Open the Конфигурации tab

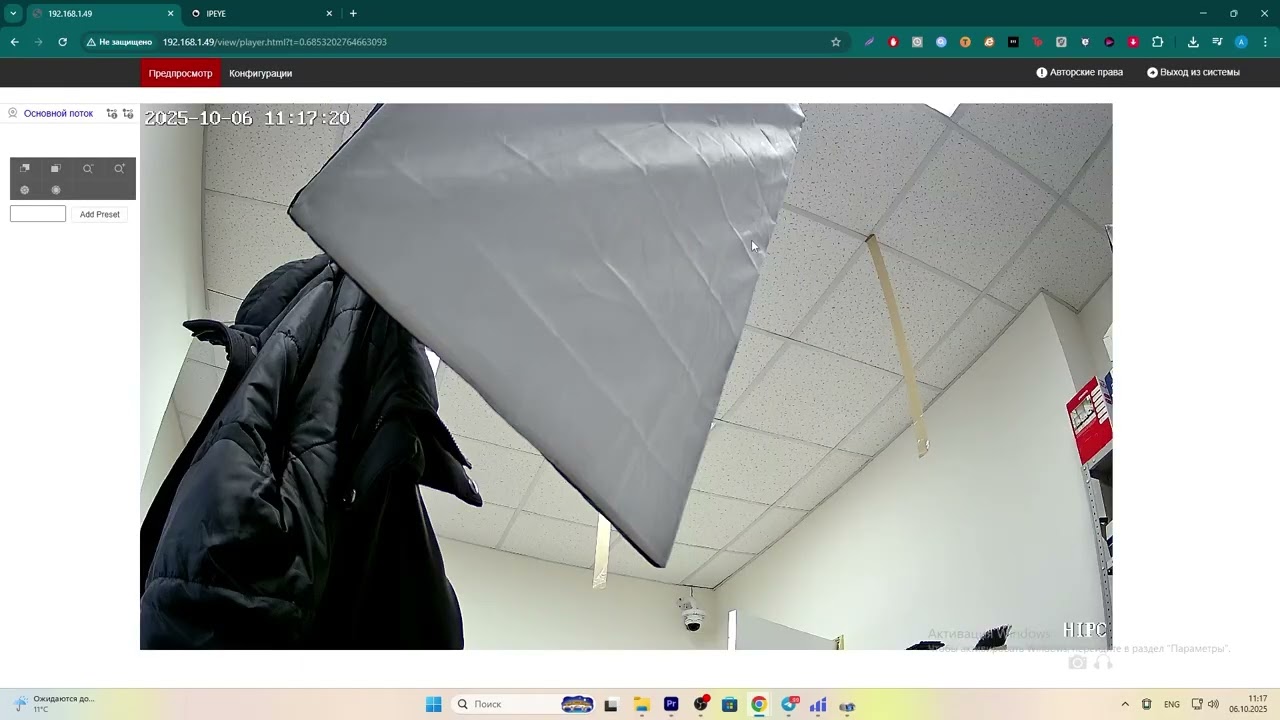coord(260,73)
